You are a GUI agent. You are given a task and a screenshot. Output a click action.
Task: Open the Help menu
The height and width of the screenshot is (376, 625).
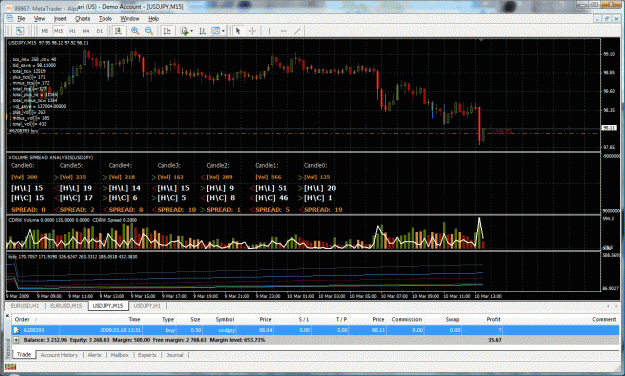point(153,19)
